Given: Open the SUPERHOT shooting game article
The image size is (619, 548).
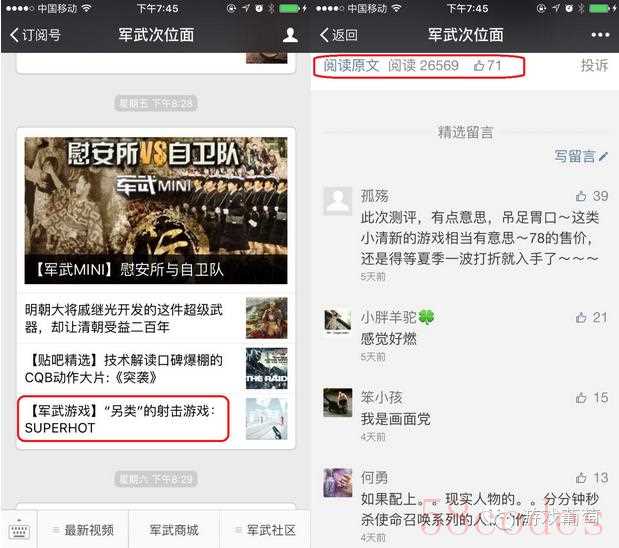Looking at the screenshot, I should coord(156,419).
